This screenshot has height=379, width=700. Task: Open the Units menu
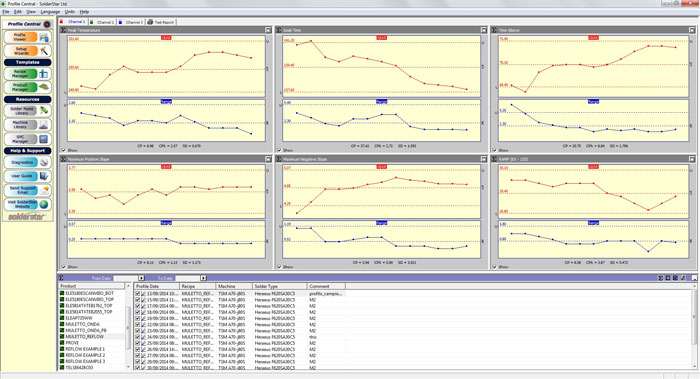[x=70, y=12]
